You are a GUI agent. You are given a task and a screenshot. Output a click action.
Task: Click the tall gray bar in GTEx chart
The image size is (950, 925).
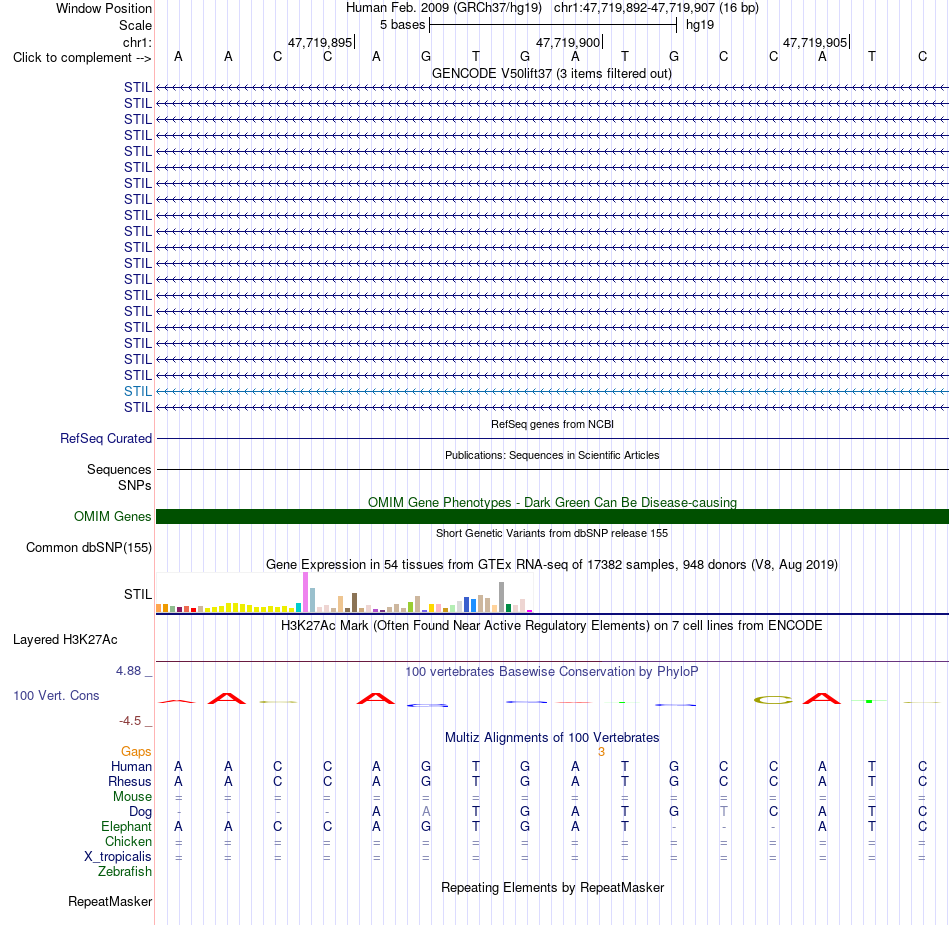tap(502, 597)
